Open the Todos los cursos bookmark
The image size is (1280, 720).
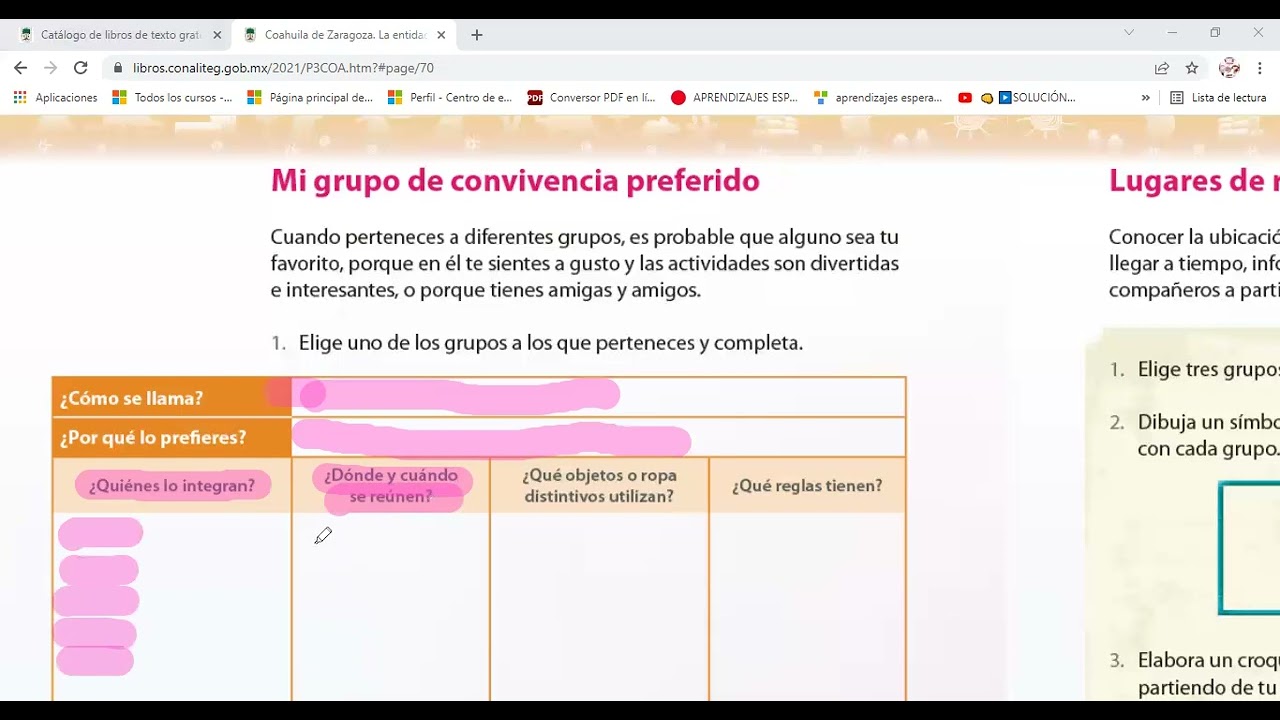pos(172,98)
